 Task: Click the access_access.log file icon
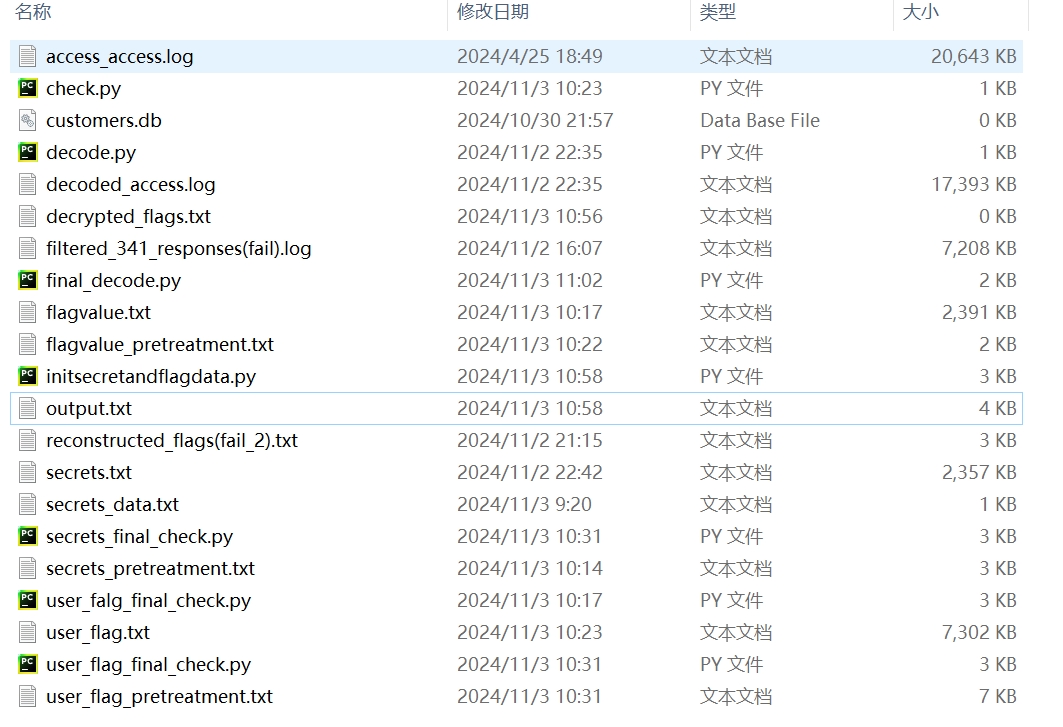pyautogui.click(x=27, y=56)
